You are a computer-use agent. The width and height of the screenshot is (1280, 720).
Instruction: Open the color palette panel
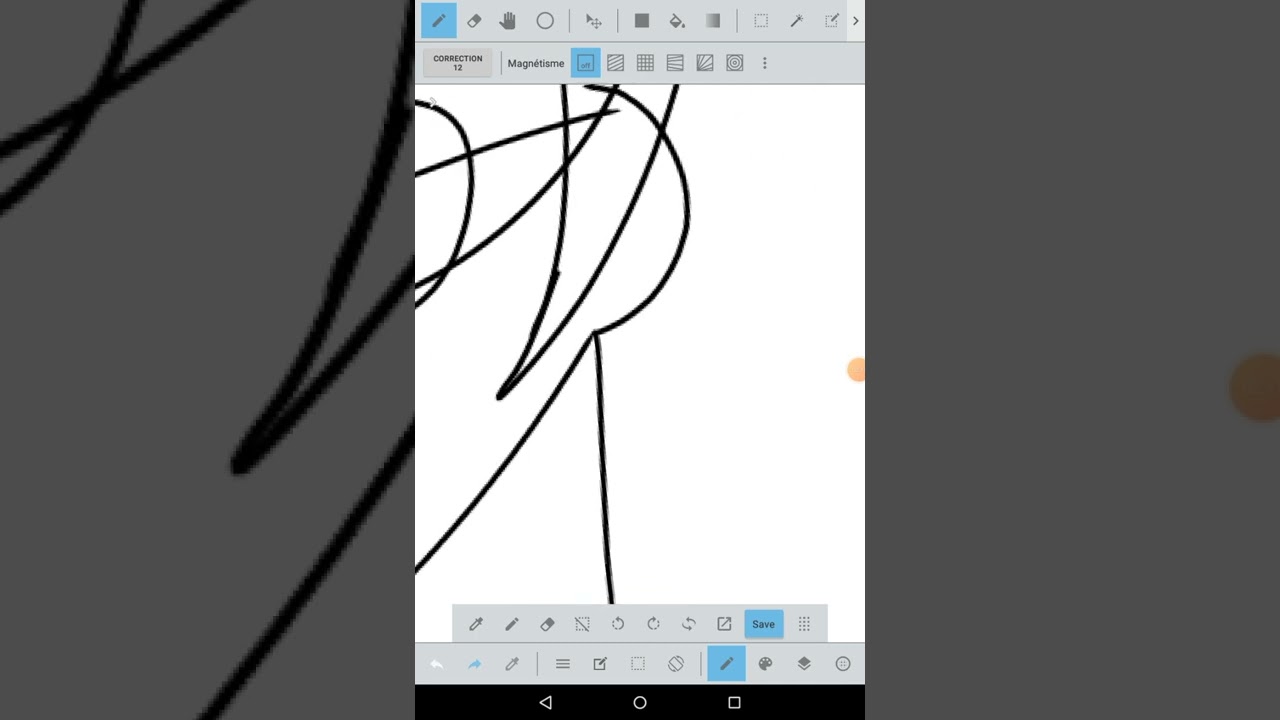(765, 664)
